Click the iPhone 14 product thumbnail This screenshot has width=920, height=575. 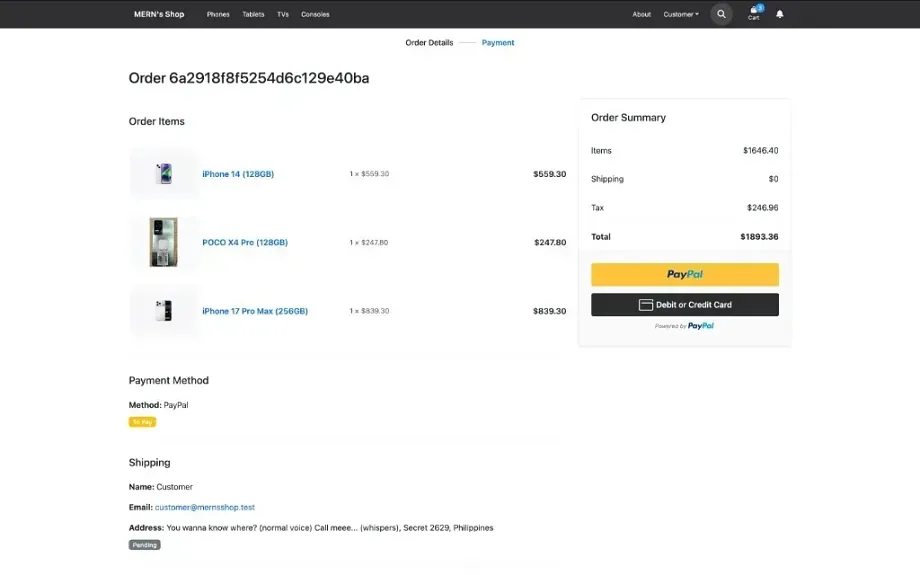[x=164, y=174]
